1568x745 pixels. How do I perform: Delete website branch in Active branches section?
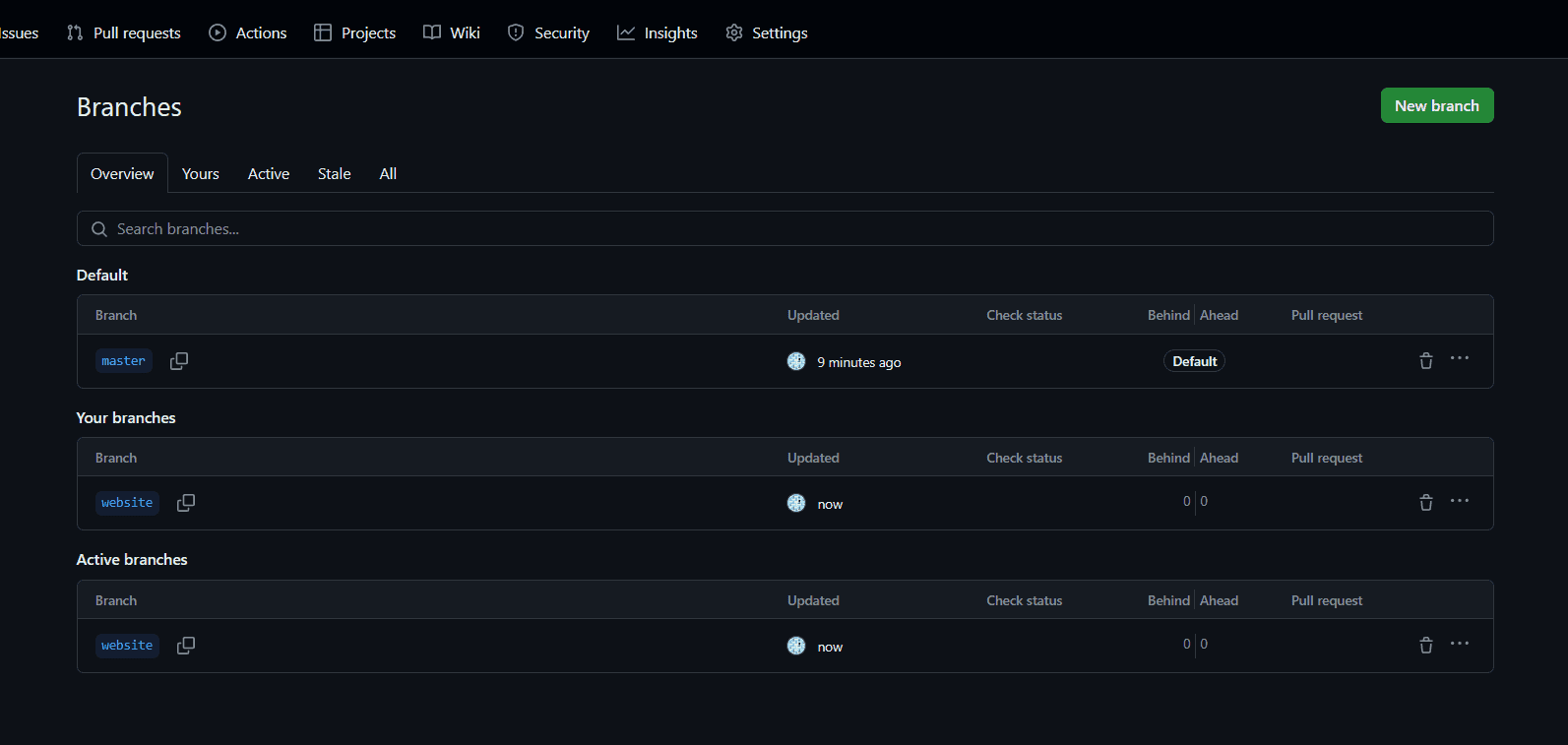(1425, 646)
